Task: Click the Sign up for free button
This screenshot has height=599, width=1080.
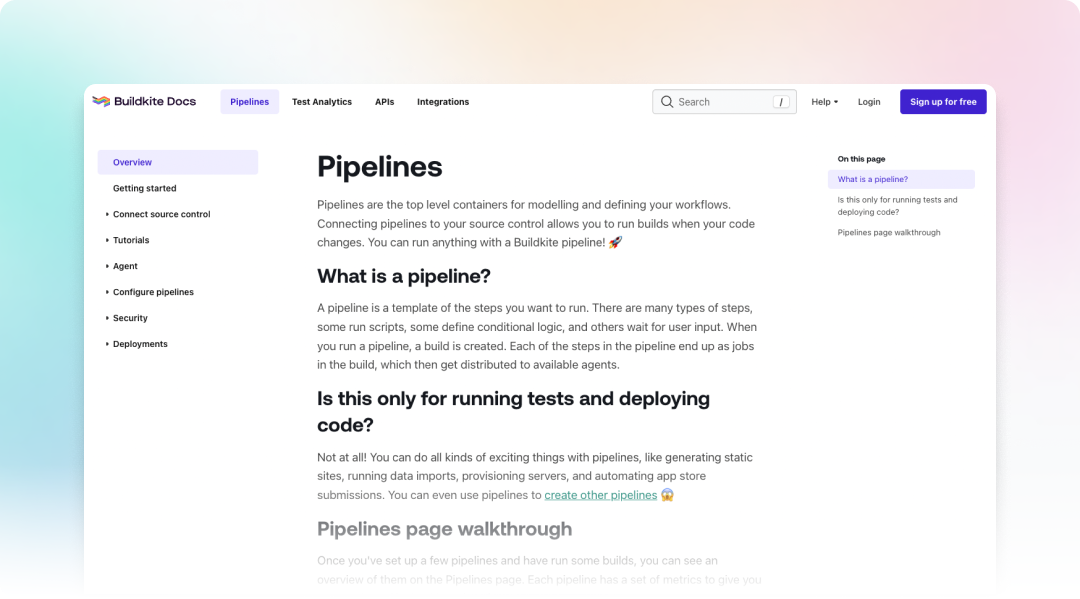Action: click(943, 102)
